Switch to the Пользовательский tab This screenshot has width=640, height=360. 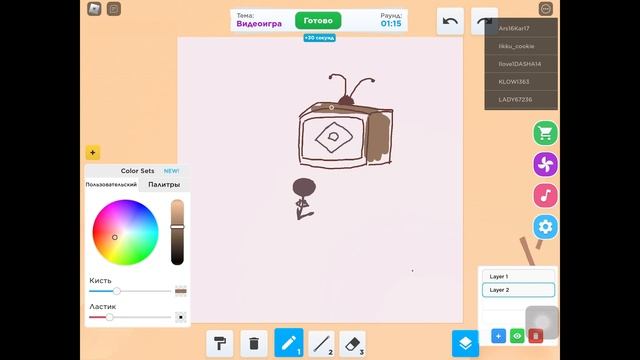pyautogui.click(x=111, y=184)
